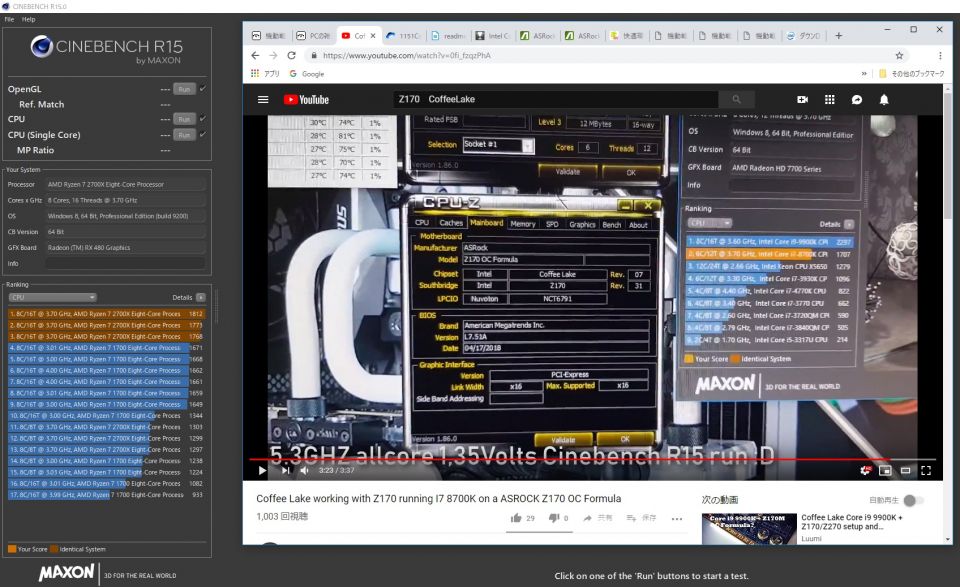960x587 pixels.
Task: Open the Ranking CPU dropdown
Action: click(x=52, y=297)
